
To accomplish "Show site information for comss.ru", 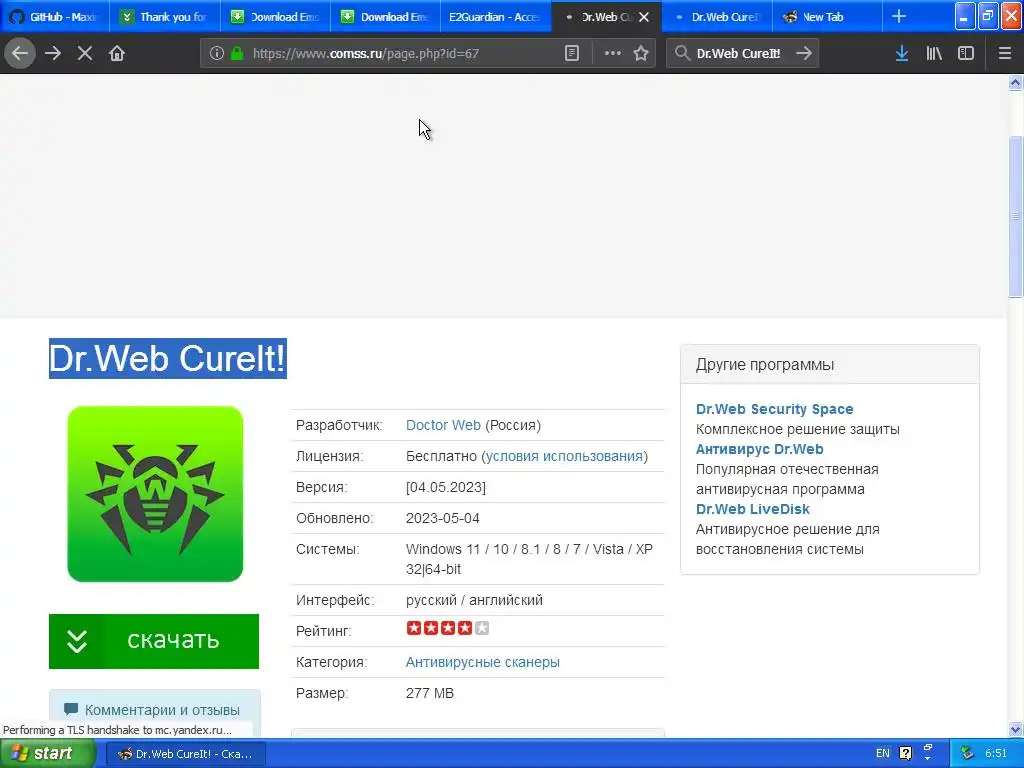I will pyautogui.click(x=217, y=54).
